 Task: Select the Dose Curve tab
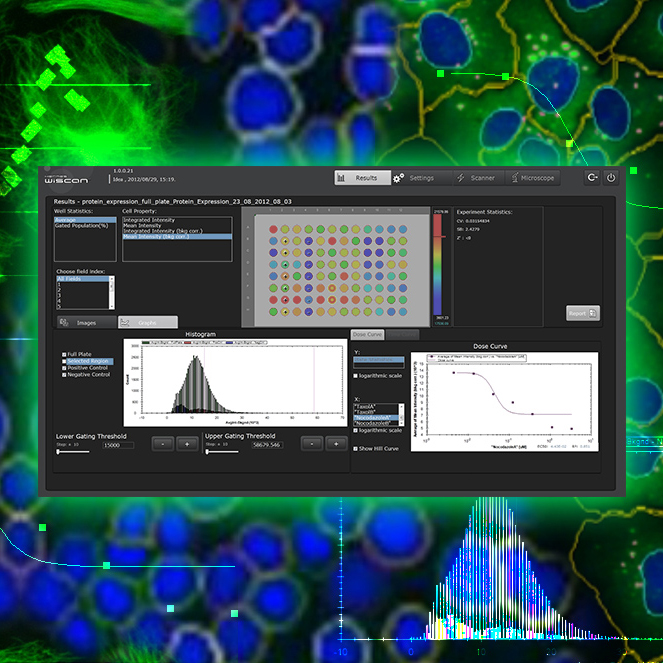[369, 334]
